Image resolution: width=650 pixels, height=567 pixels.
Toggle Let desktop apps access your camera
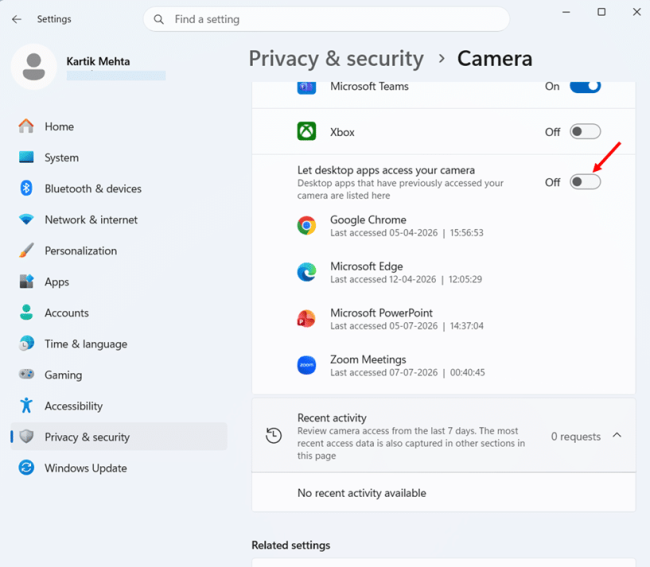(585, 182)
